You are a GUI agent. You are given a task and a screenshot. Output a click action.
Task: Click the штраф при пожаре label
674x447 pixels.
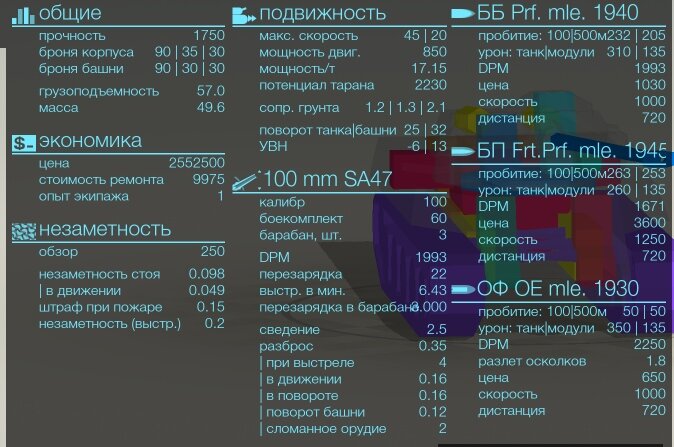click(101, 307)
